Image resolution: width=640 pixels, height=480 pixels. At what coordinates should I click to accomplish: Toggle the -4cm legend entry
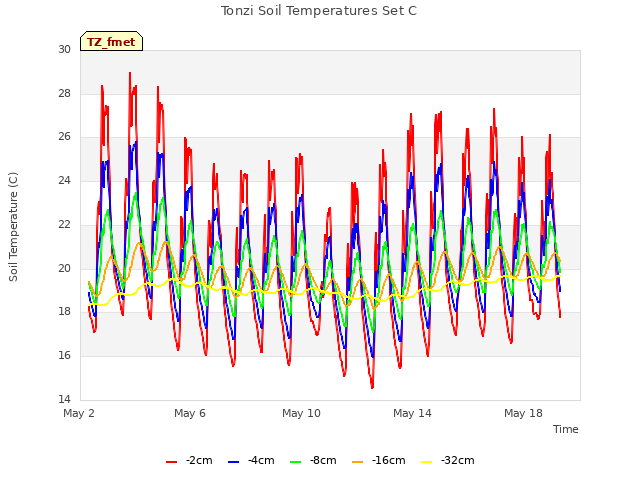[x=251, y=460]
